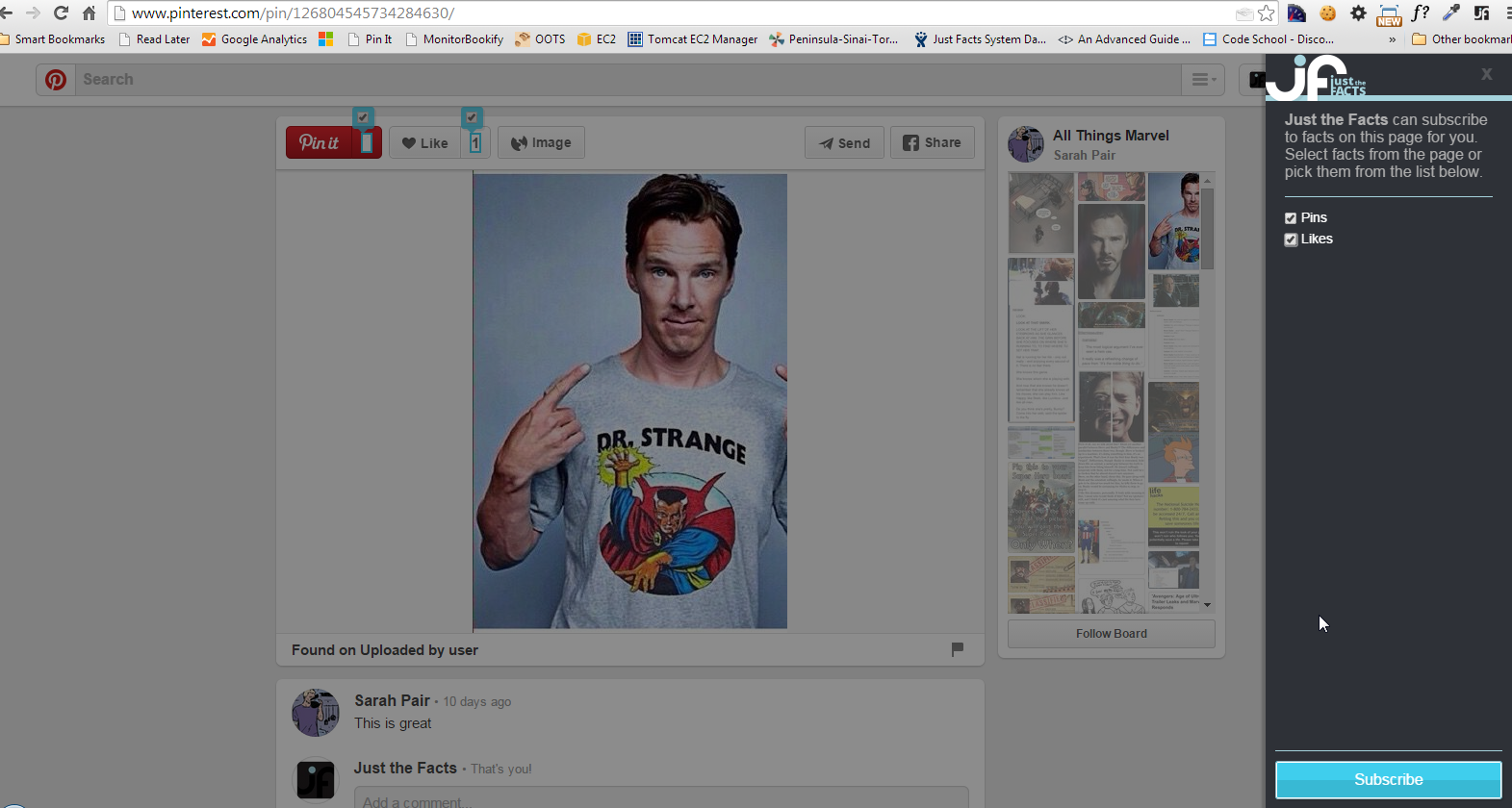Viewport: 1512px width, 808px height.
Task: Open the Smart Bookmarks bookmark
Action: tap(53, 39)
